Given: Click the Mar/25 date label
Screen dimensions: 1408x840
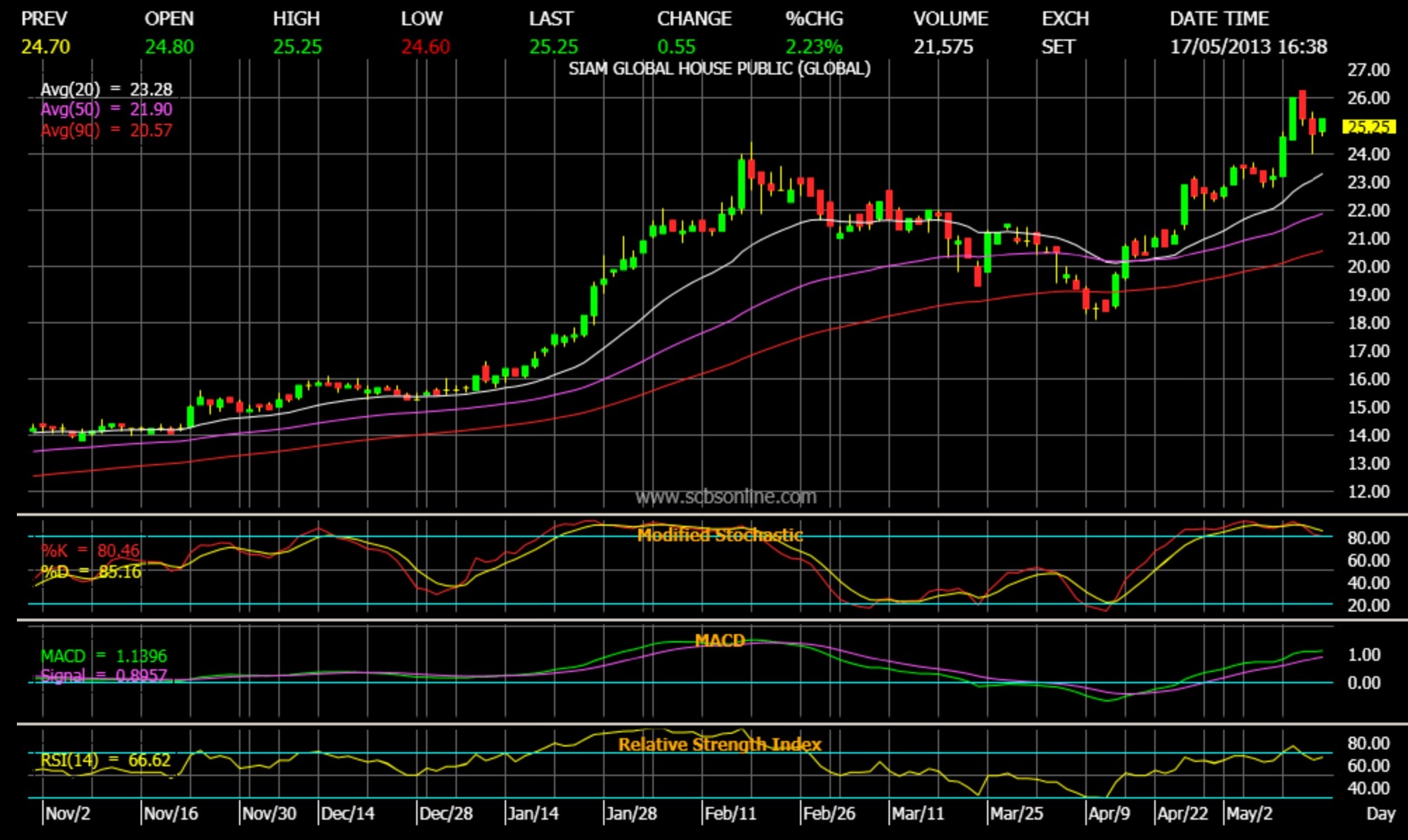Looking at the screenshot, I should click(x=1016, y=814).
